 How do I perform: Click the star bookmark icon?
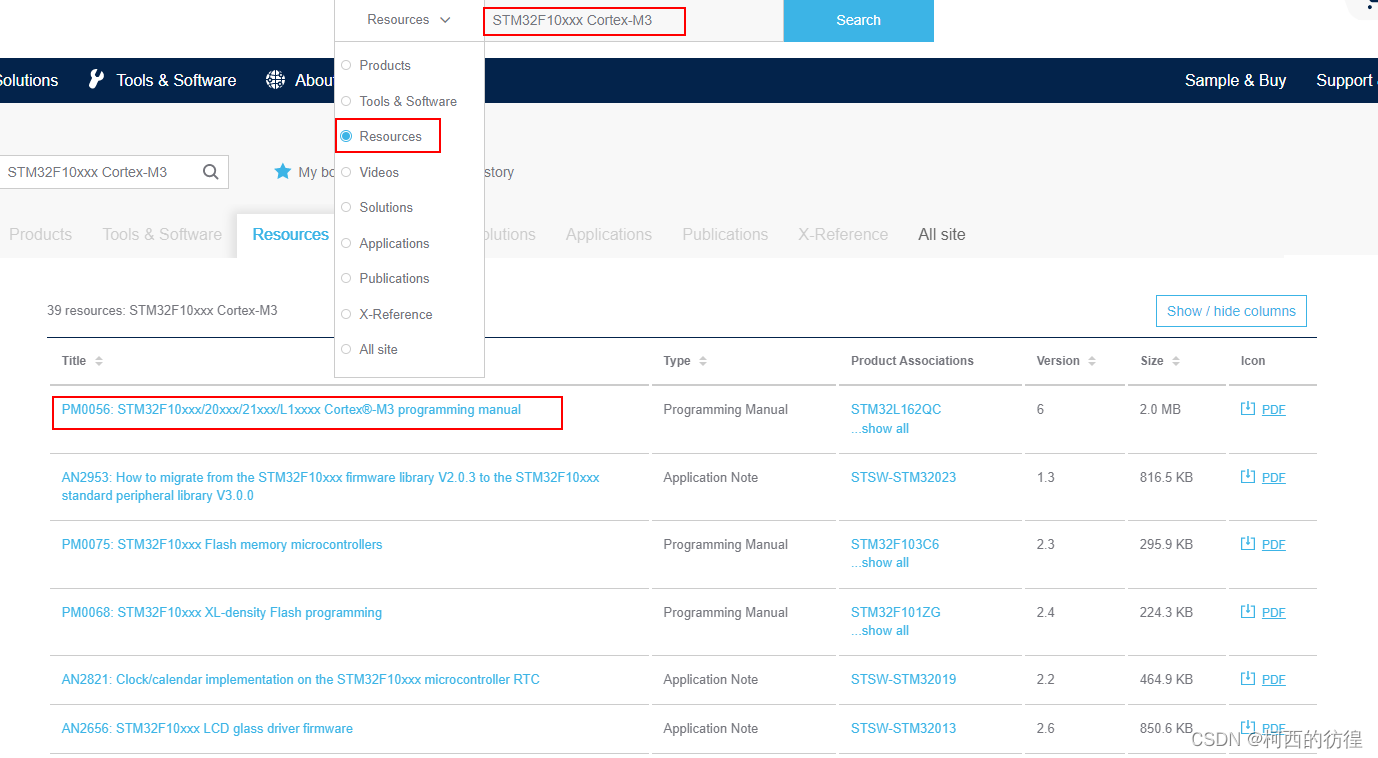(x=283, y=172)
